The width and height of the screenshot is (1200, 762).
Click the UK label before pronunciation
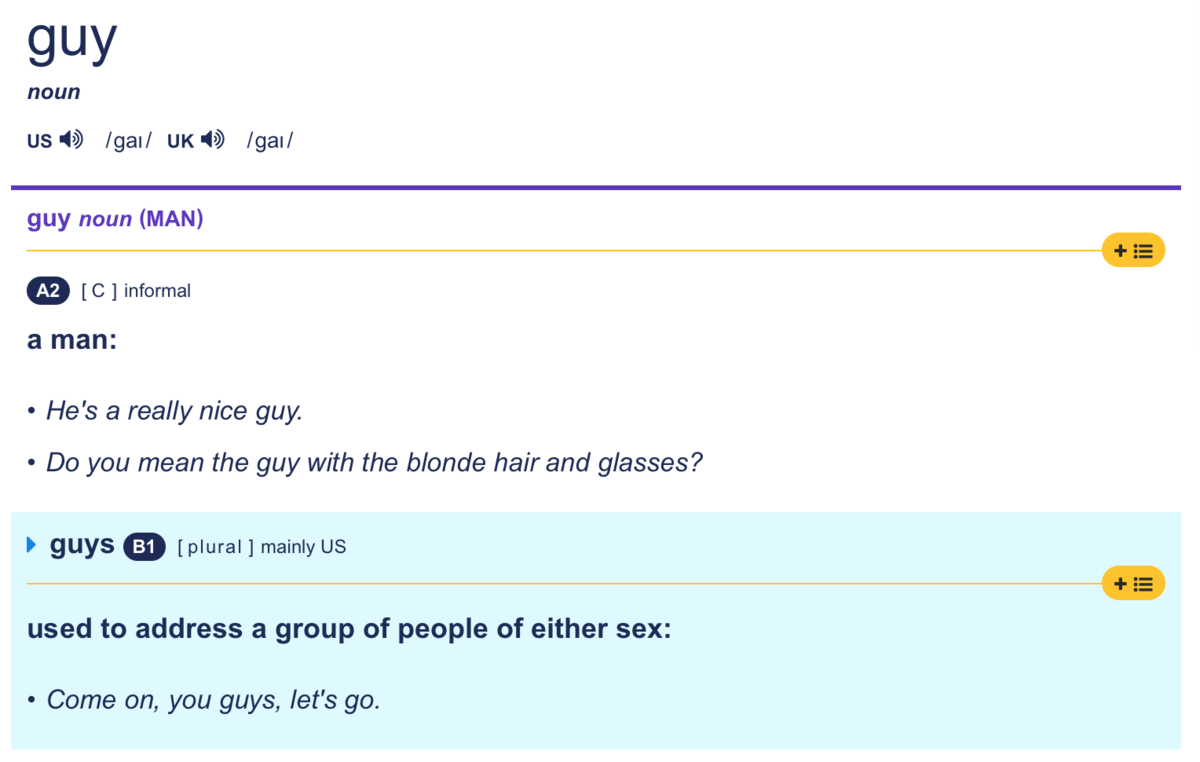[180, 141]
